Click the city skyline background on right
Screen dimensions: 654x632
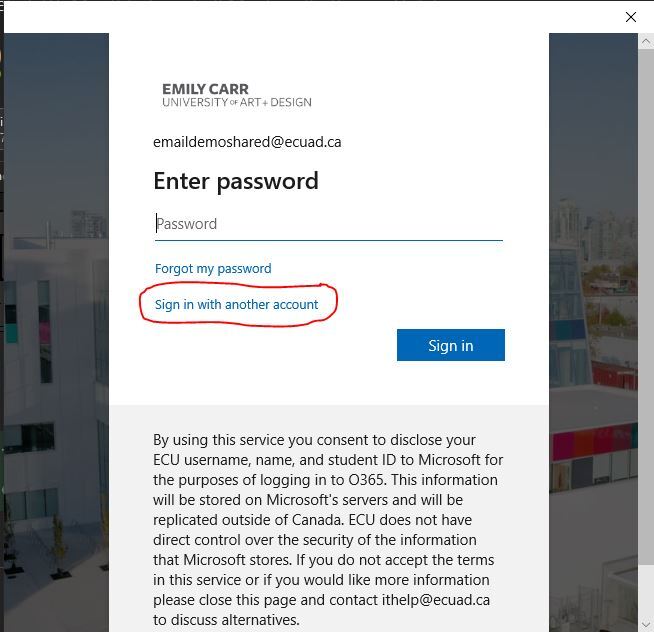[x=593, y=332]
